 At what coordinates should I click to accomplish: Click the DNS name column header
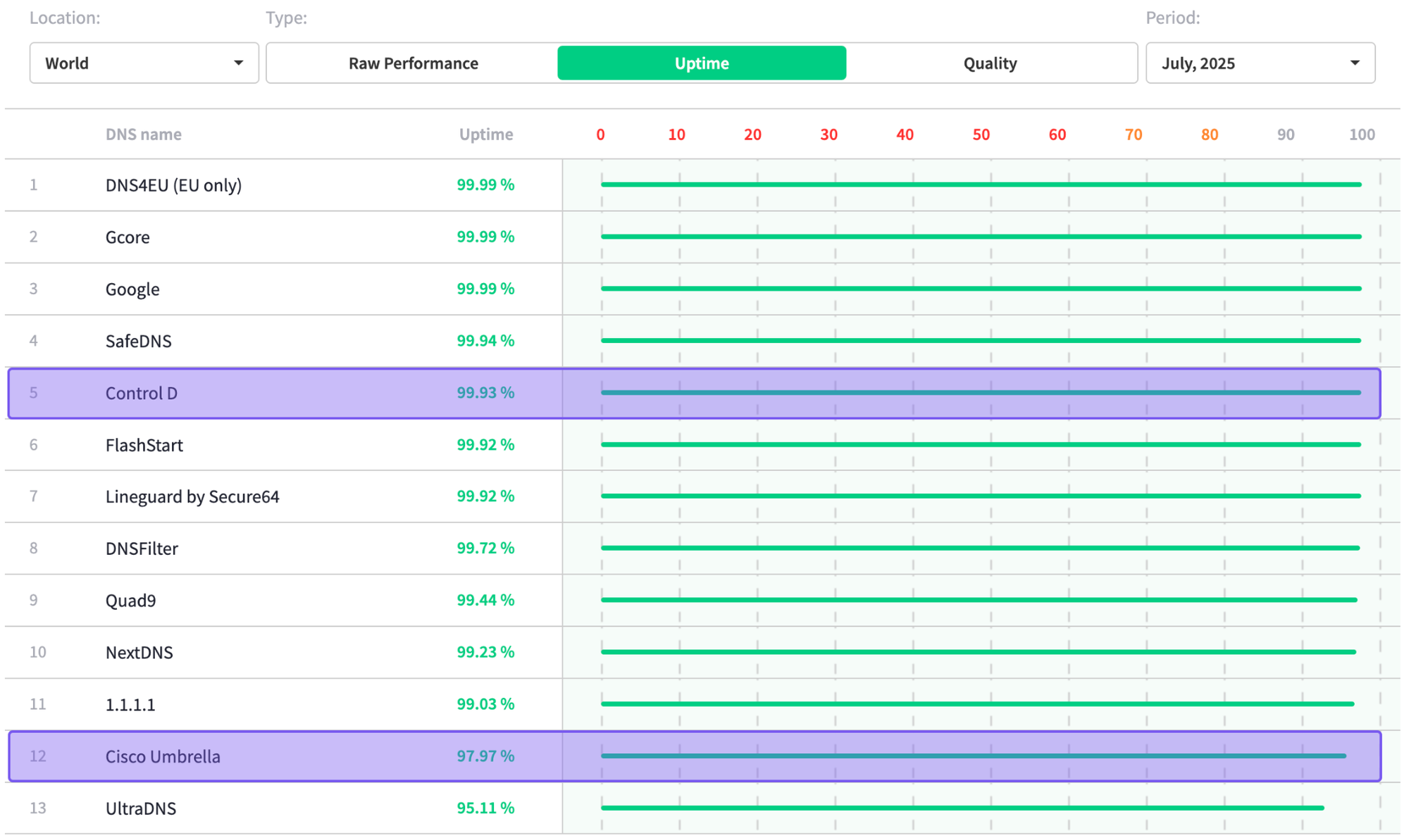144,134
